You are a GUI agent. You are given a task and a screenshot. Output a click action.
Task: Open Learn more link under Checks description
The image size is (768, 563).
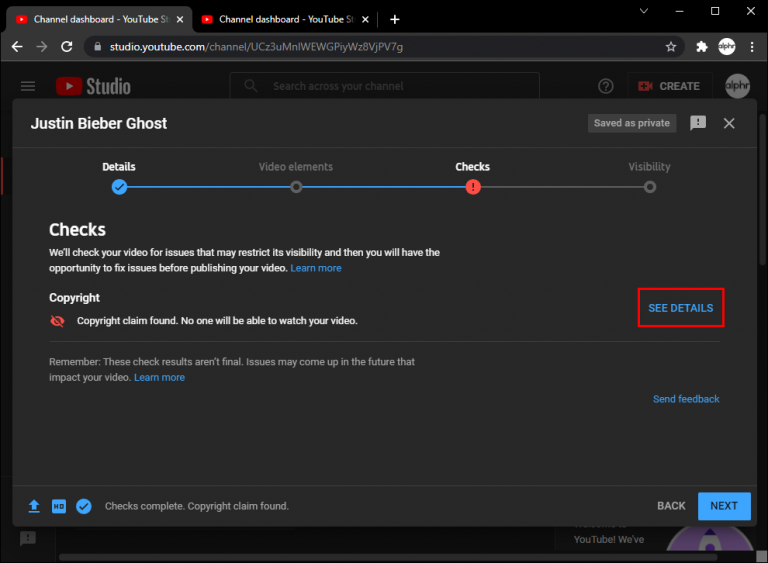[316, 268]
